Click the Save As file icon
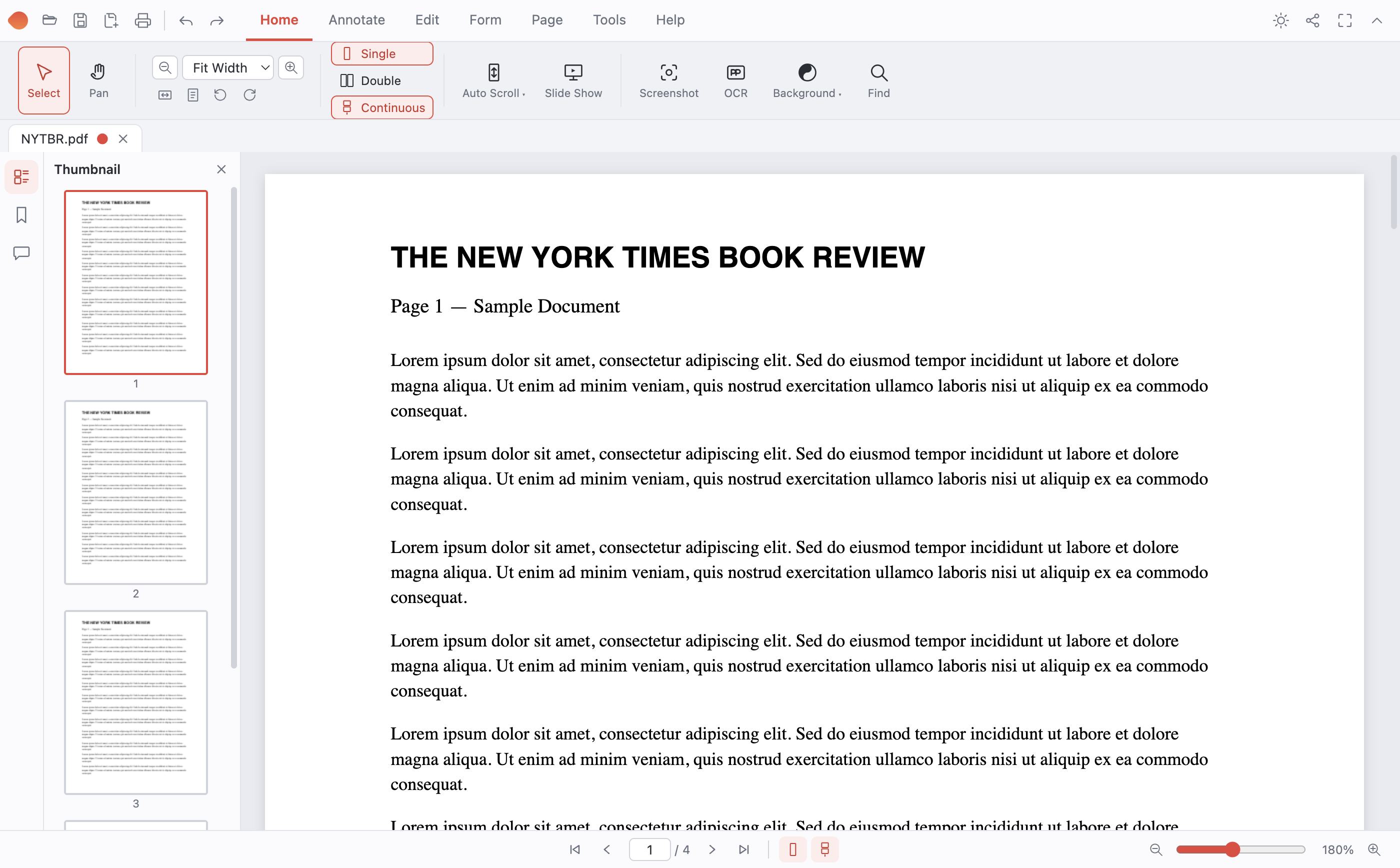The height and width of the screenshot is (868, 1400). [x=111, y=20]
